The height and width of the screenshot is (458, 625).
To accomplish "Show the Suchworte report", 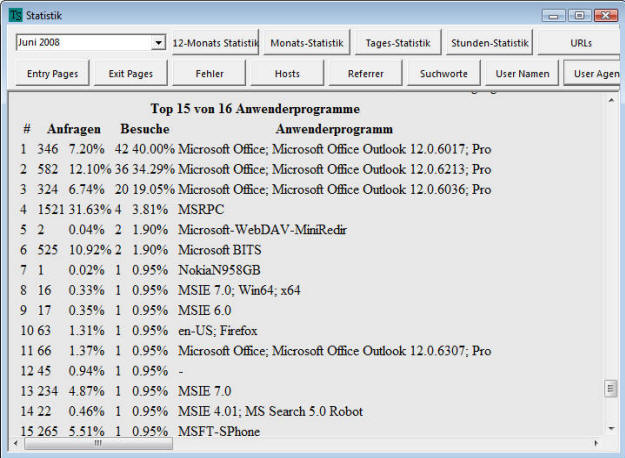I will point(444,73).
